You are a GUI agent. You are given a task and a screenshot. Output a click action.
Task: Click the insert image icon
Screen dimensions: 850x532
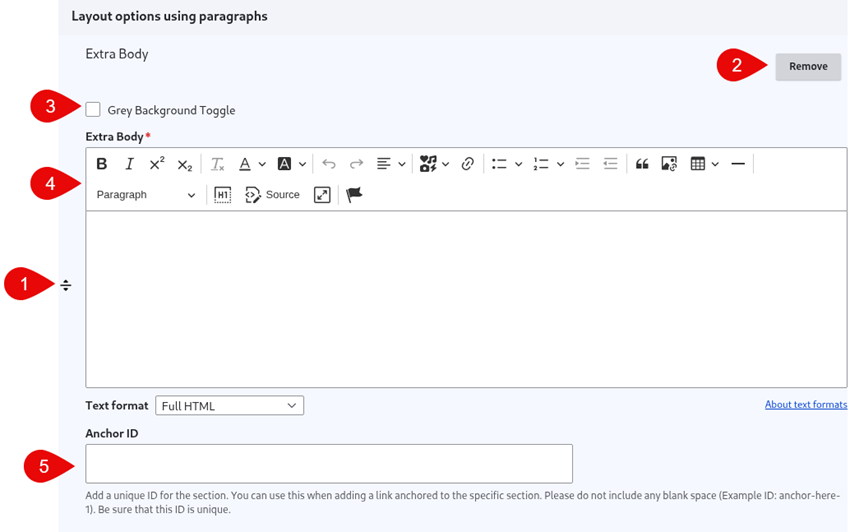click(669, 164)
